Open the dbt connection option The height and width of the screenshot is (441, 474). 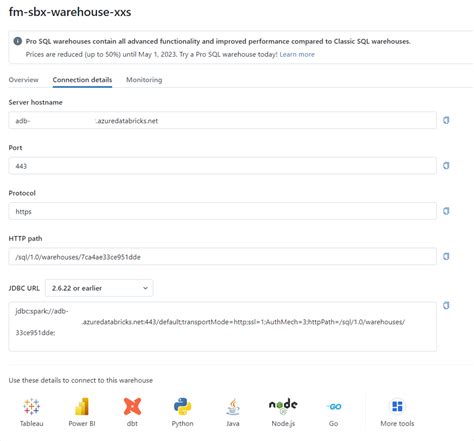pyautogui.click(x=132, y=412)
